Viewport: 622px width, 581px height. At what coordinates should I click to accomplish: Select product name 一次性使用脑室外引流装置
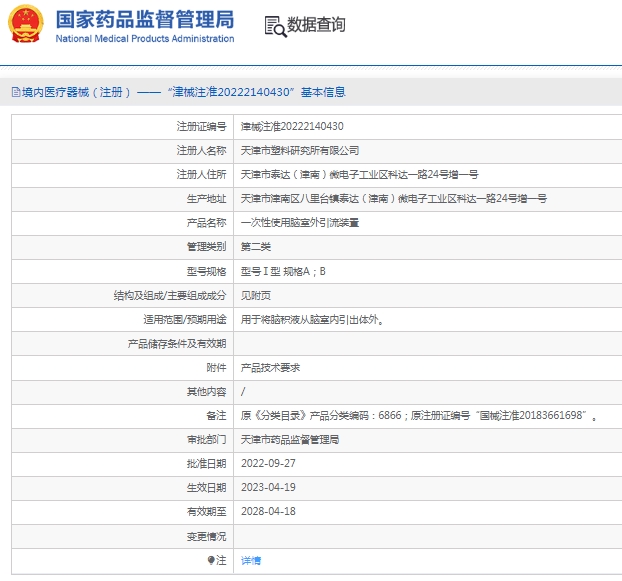click(x=300, y=223)
